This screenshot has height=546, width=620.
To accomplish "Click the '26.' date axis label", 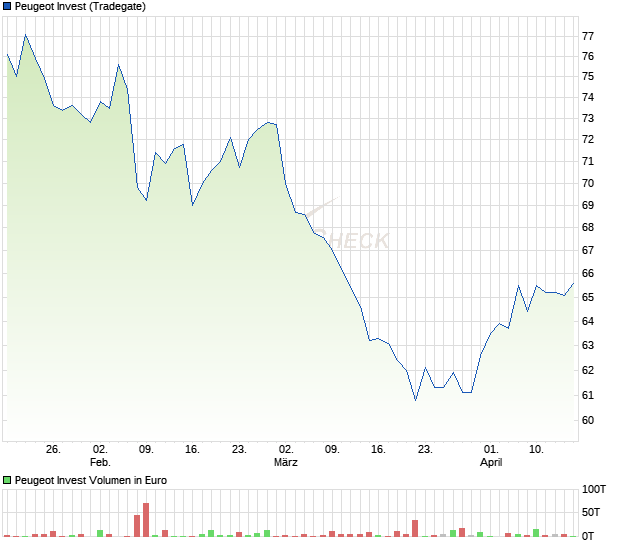I will tap(53, 450).
